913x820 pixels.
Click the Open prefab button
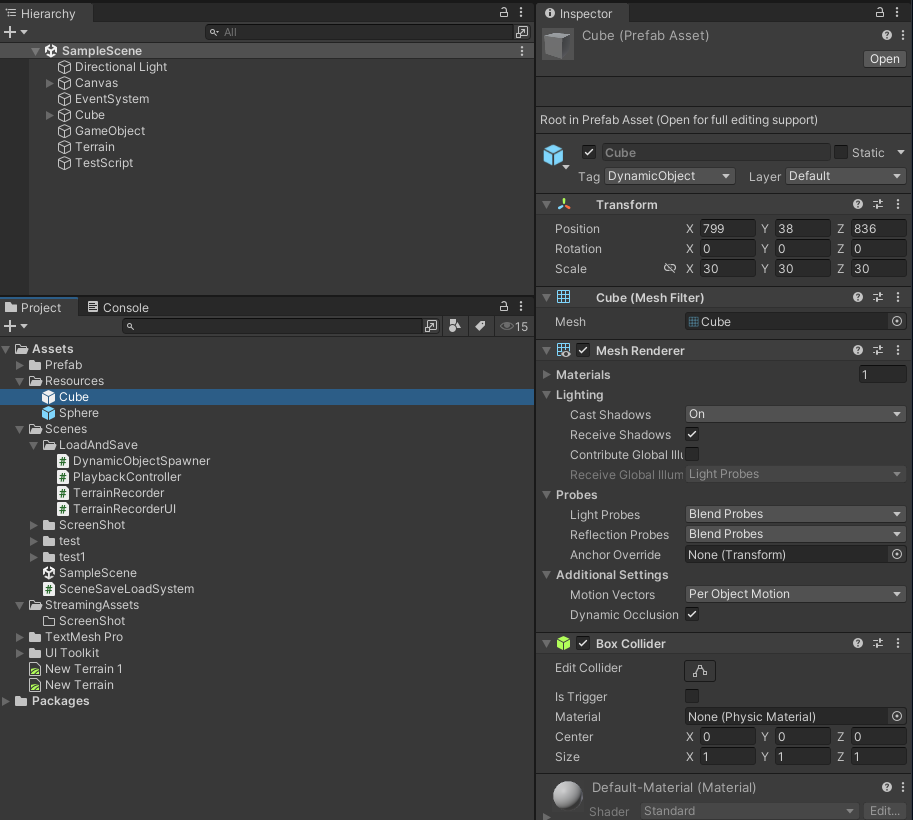884,59
